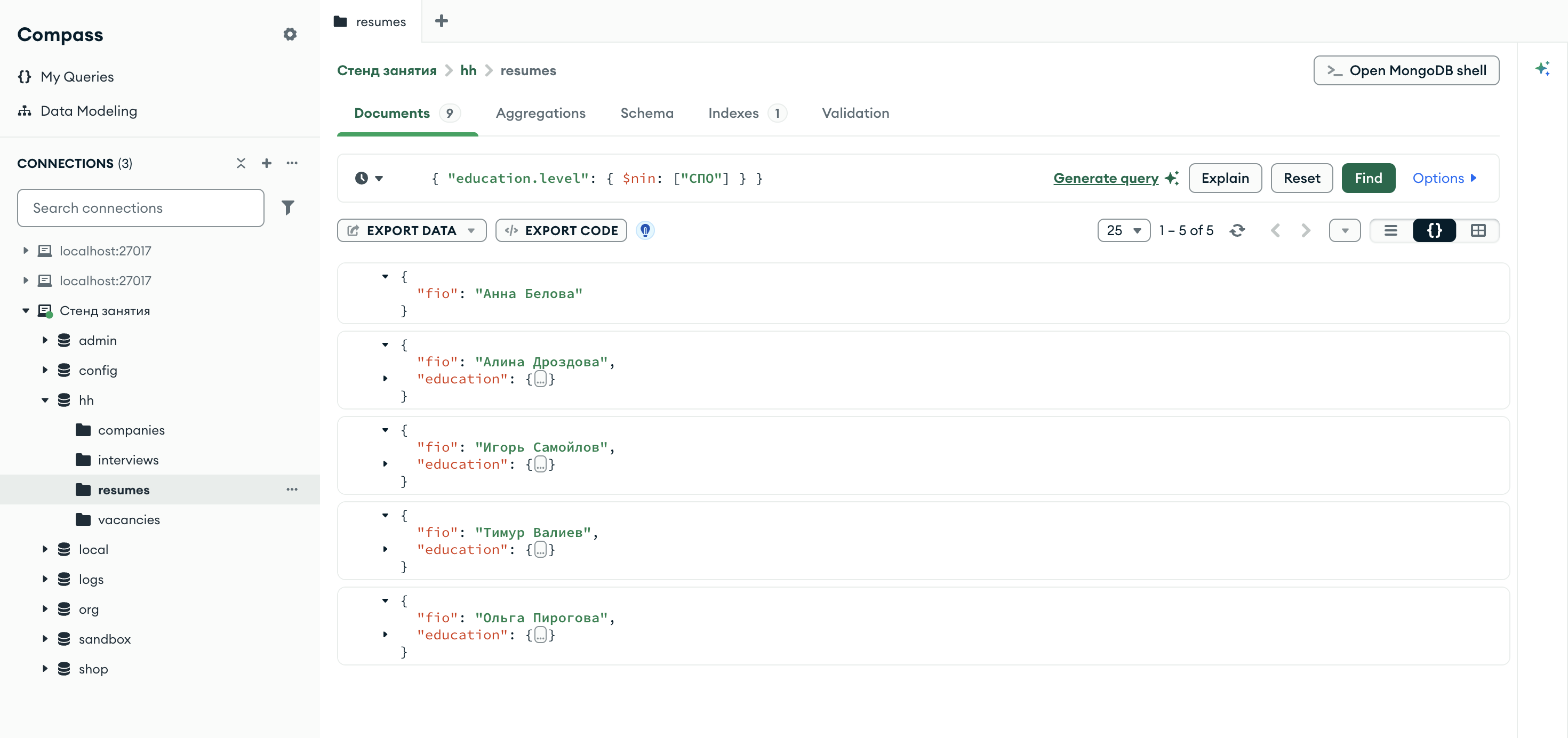
Task: Click the query insight lightbulb icon
Action: pos(645,230)
